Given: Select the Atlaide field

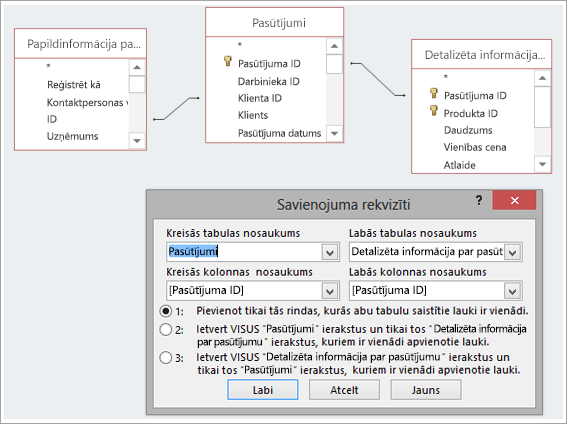Looking at the screenshot, I should pyautogui.click(x=460, y=165).
